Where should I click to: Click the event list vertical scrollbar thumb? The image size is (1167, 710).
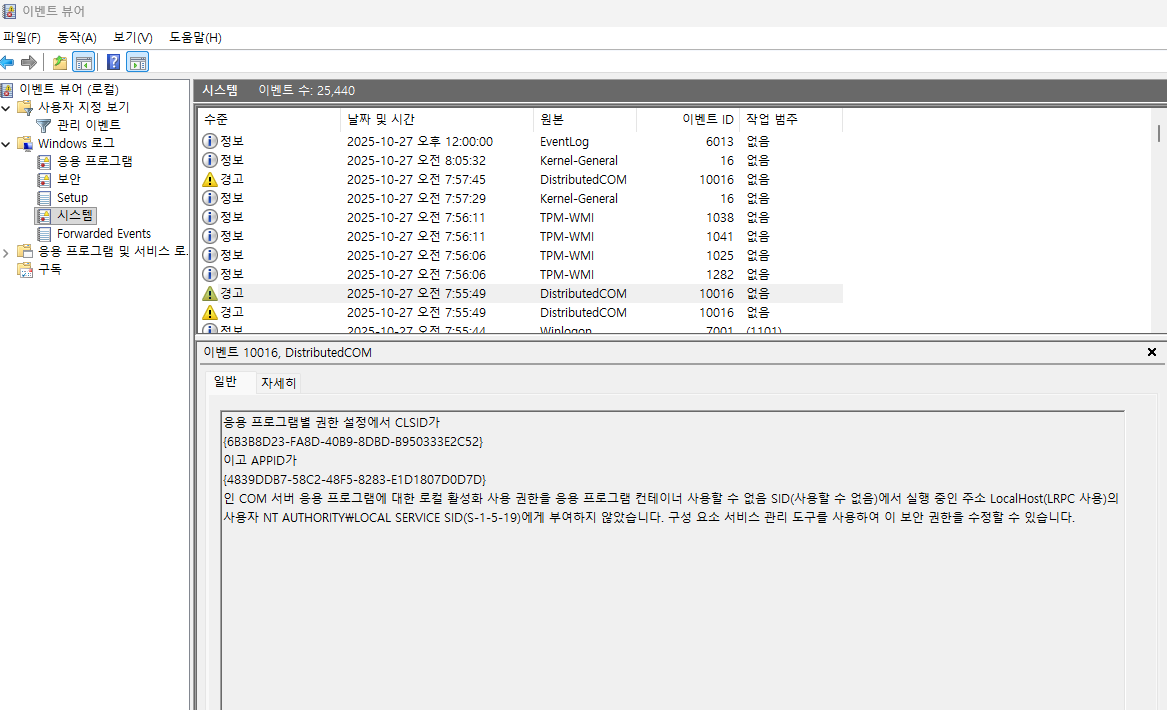tap(1158, 133)
